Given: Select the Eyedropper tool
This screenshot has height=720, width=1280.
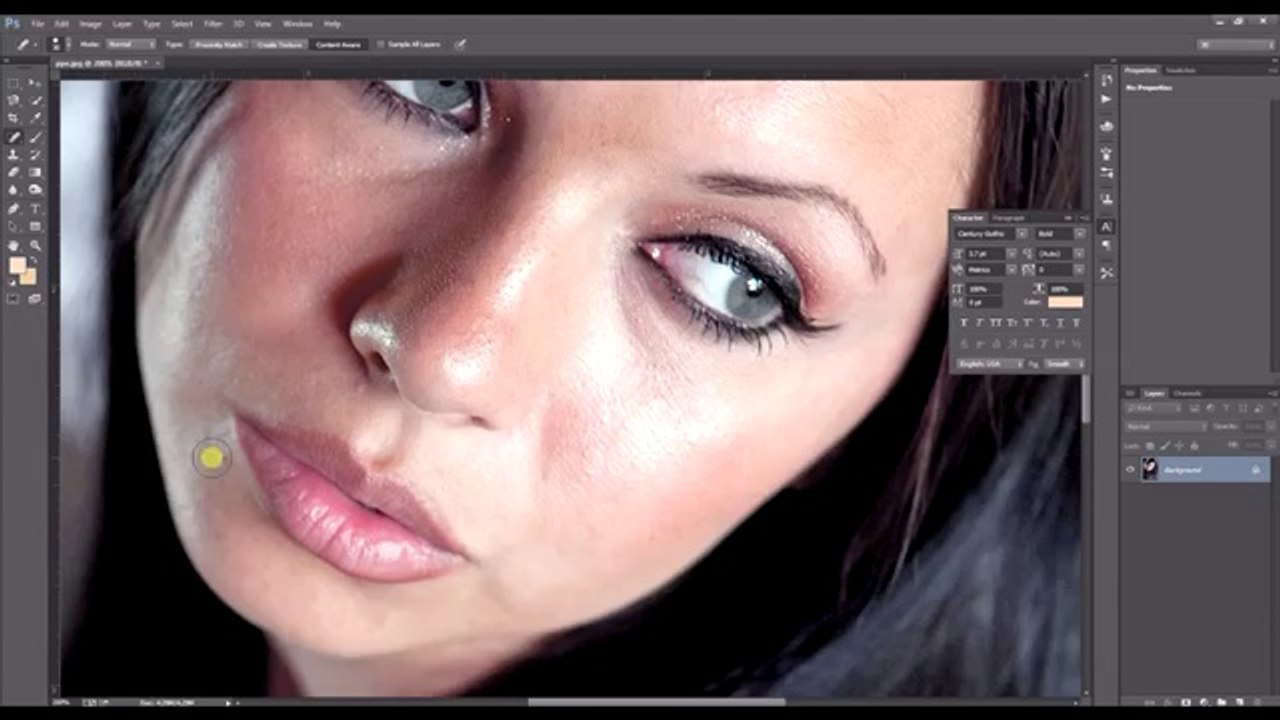Looking at the screenshot, I should pyautogui.click(x=36, y=119).
